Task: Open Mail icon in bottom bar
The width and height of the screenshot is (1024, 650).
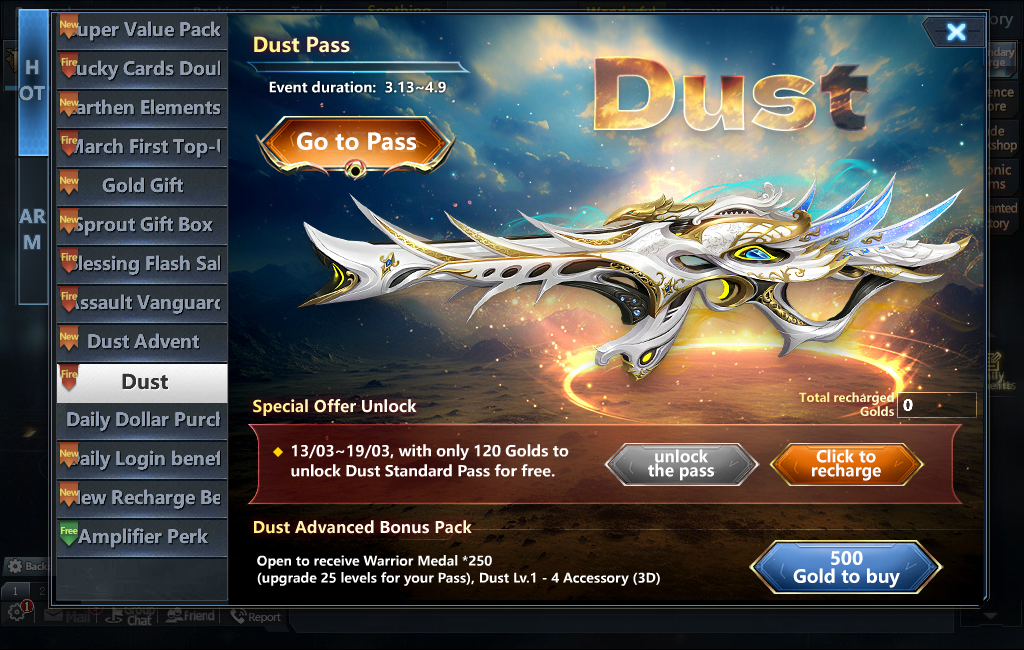Action: tap(54, 615)
